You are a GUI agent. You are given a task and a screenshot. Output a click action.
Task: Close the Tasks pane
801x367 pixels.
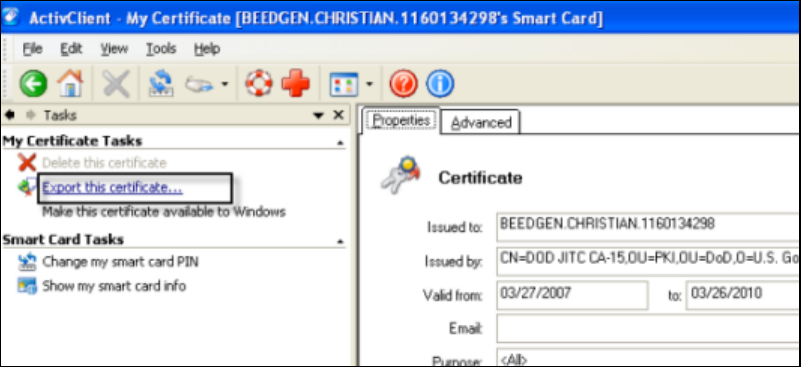(338, 116)
